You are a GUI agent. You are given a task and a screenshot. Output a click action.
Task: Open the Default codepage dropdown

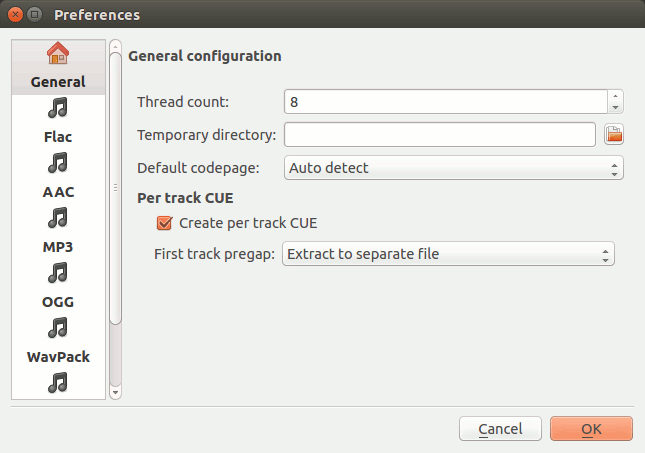coord(453,168)
